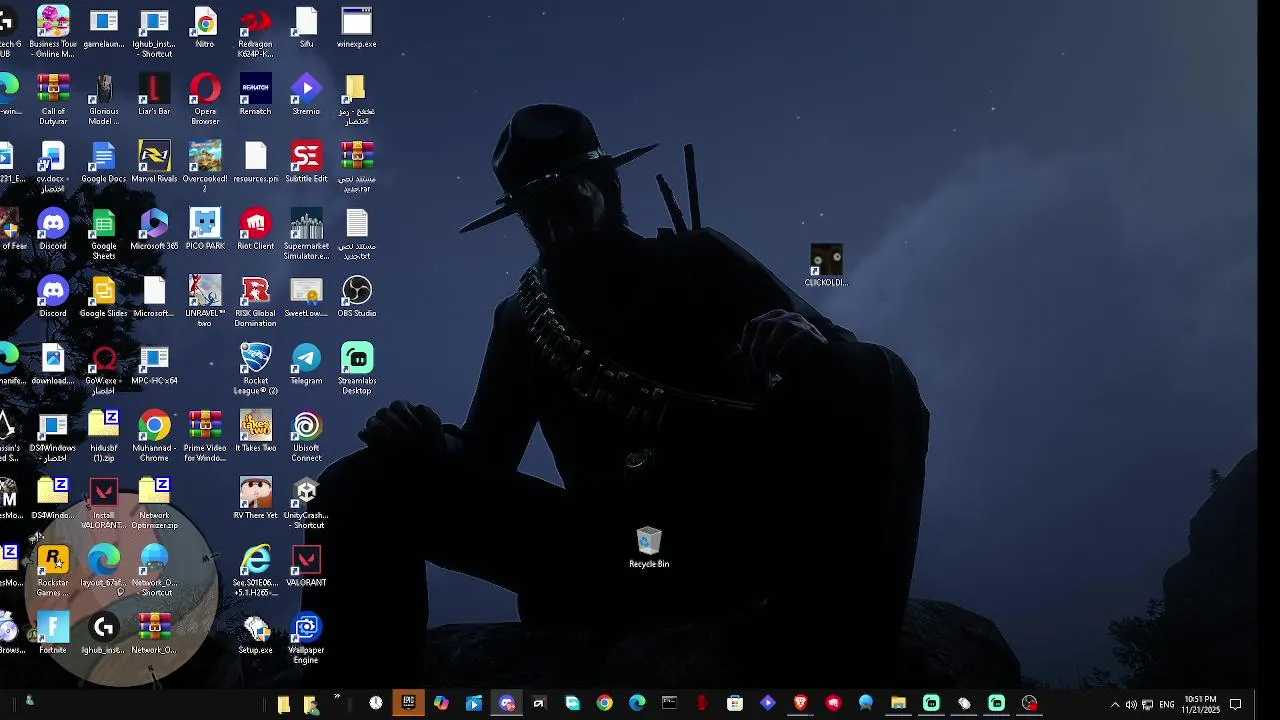1280x720 pixels.
Task: Open Microsoft Store taskbar icon
Action: coord(735,703)
